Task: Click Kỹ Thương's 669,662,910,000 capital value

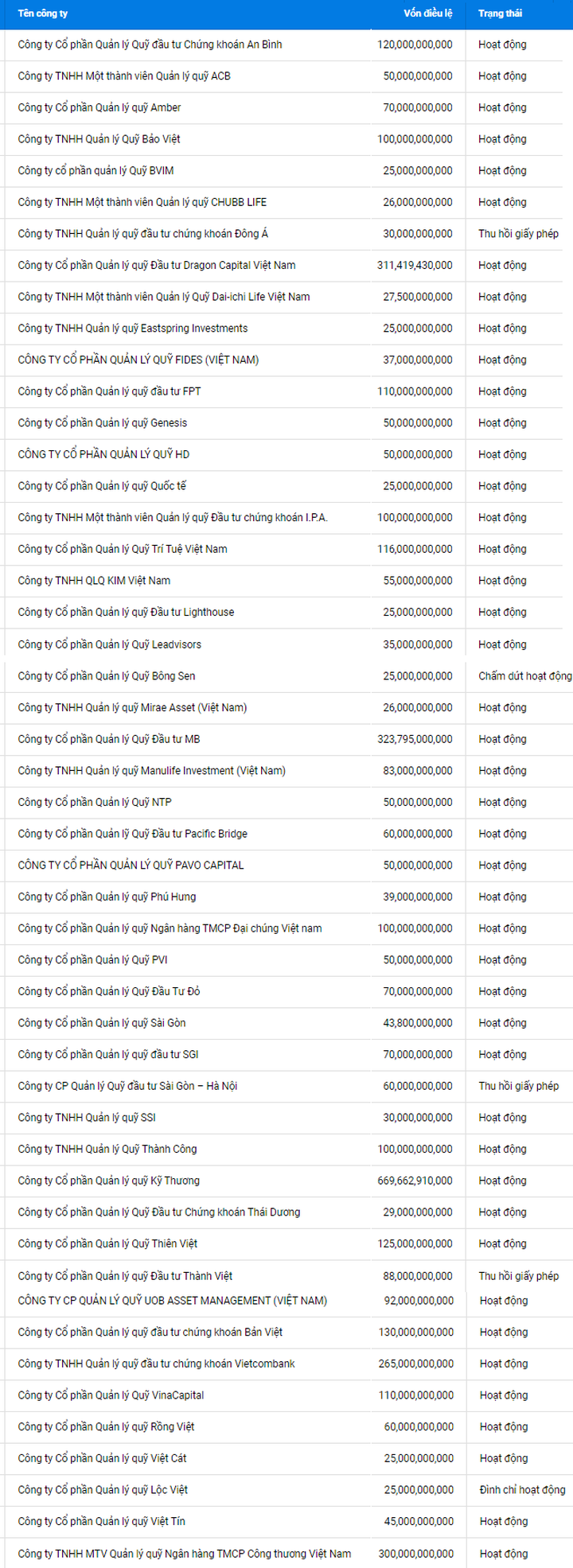Action: click(x=415, y=1181)
